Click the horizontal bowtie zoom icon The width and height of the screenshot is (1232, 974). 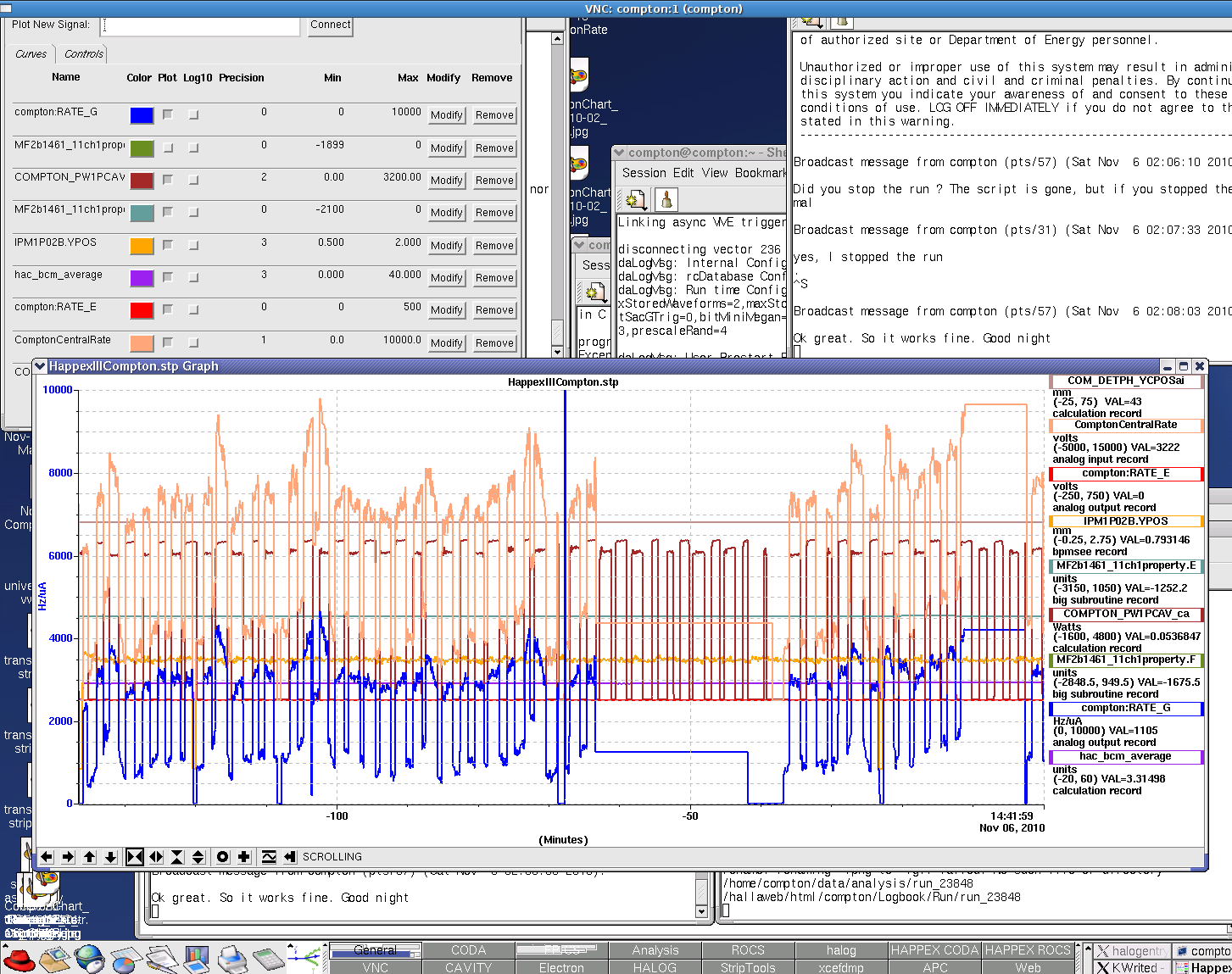click(135, 857)
